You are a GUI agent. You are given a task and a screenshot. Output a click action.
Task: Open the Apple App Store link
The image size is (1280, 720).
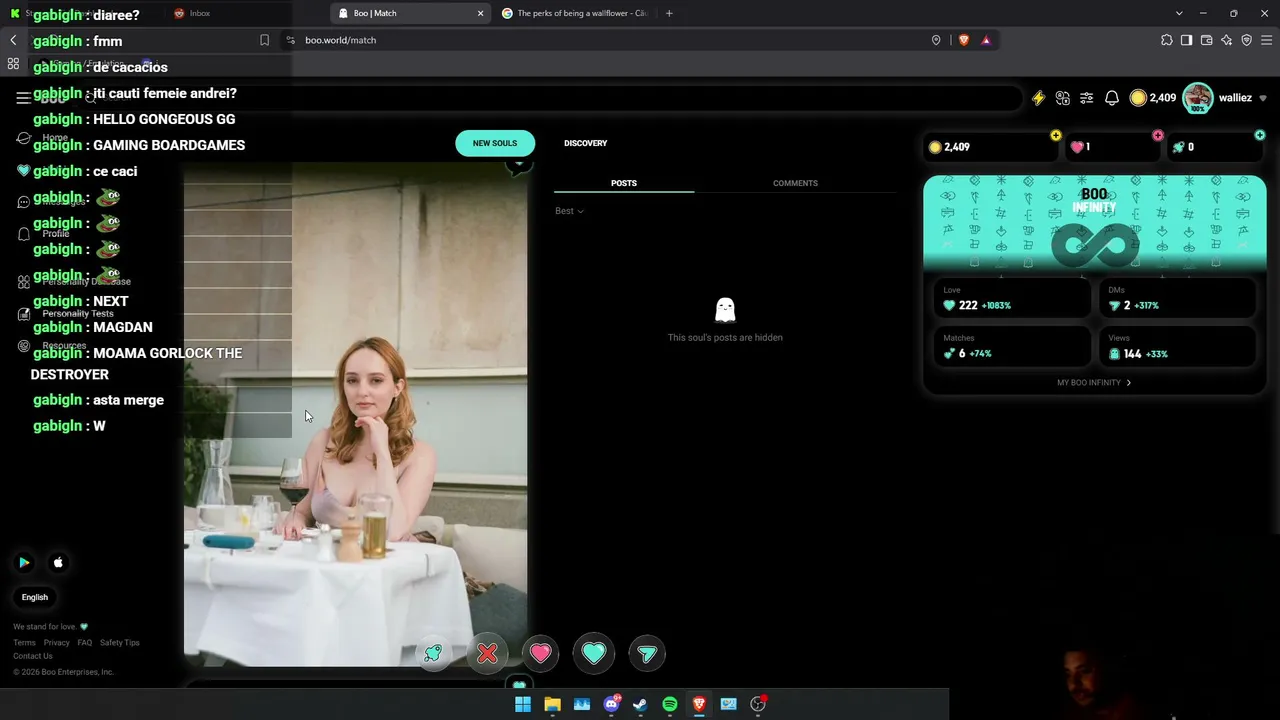click(x=58, y=563)
